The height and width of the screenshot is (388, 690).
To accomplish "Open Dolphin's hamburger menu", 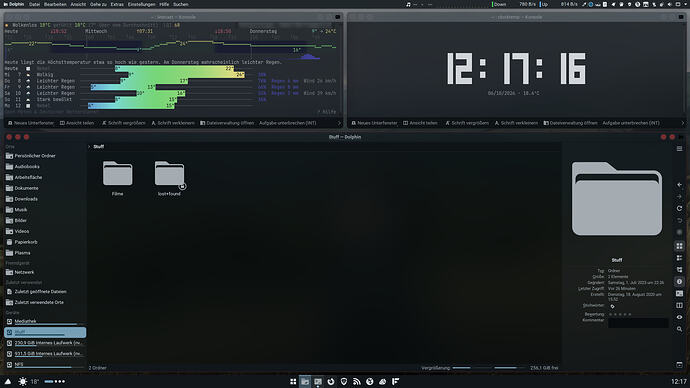I will point(679,149).
